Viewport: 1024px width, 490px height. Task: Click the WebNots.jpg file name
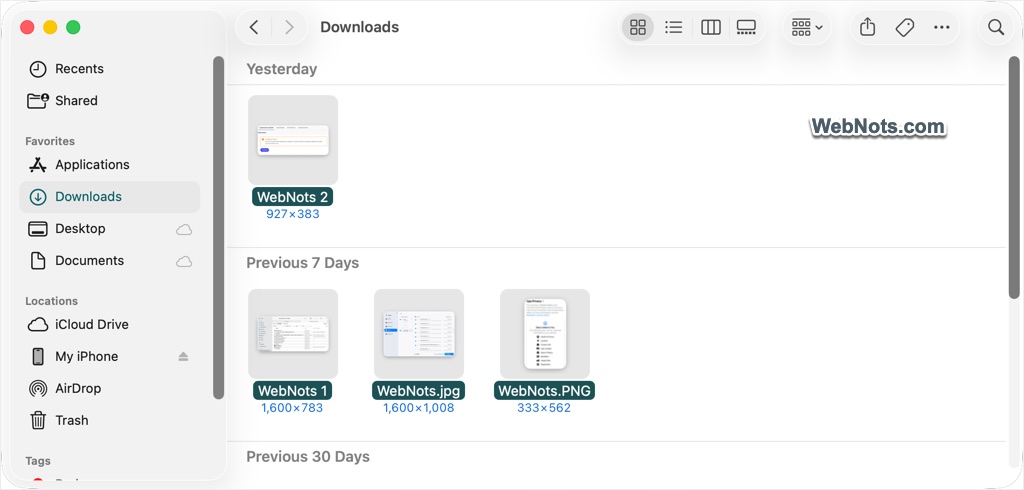click(419, 391)
